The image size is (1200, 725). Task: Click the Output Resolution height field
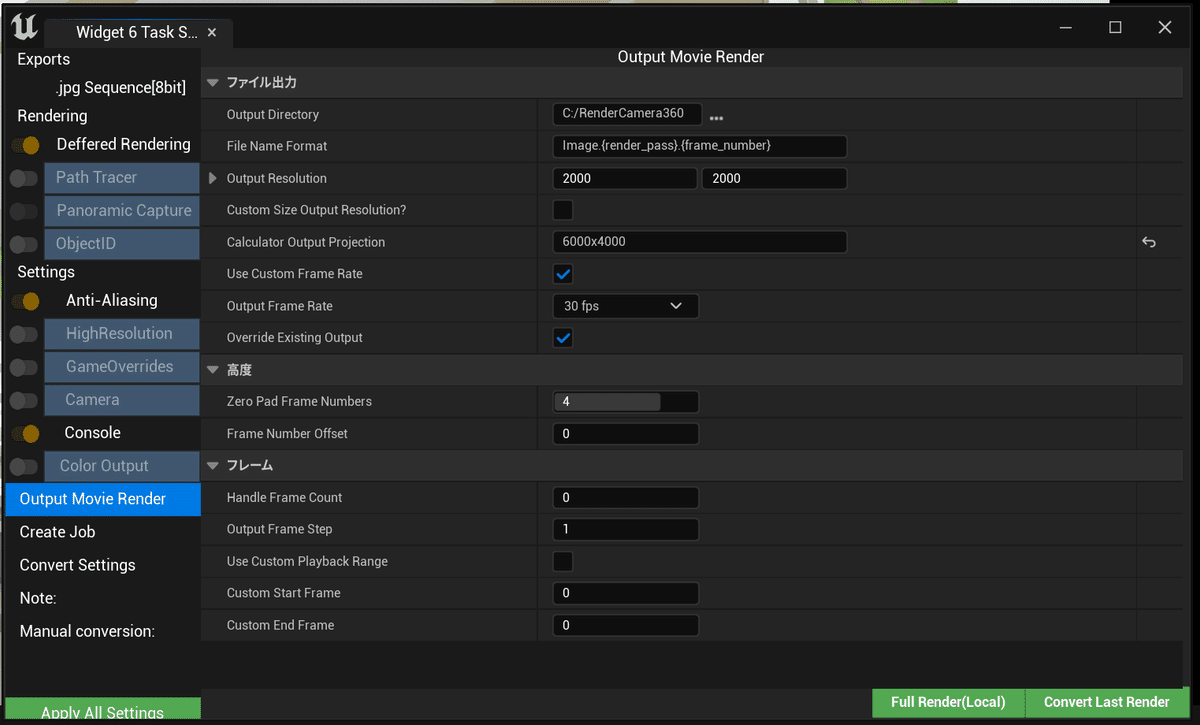point(775,179)
